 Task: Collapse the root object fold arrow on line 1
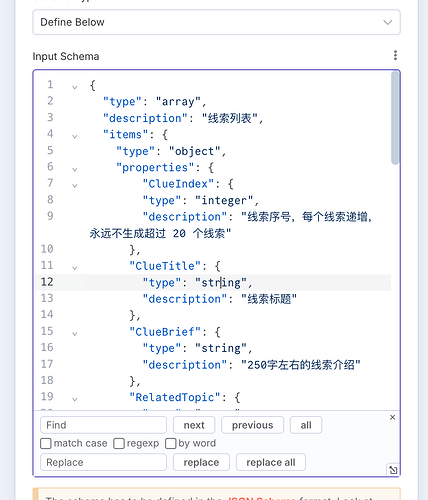(x=75, y=87)
